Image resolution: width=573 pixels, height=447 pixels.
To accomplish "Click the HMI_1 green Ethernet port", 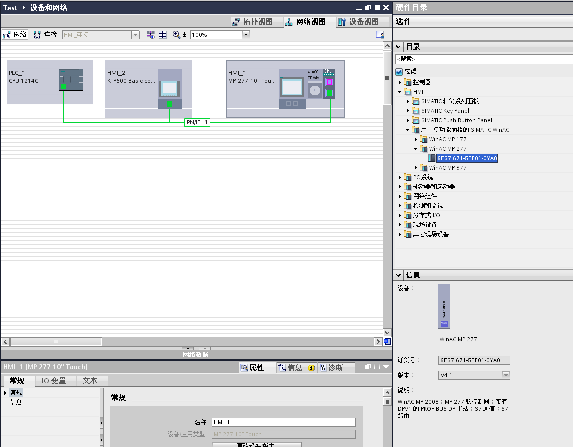I will 329,93.
